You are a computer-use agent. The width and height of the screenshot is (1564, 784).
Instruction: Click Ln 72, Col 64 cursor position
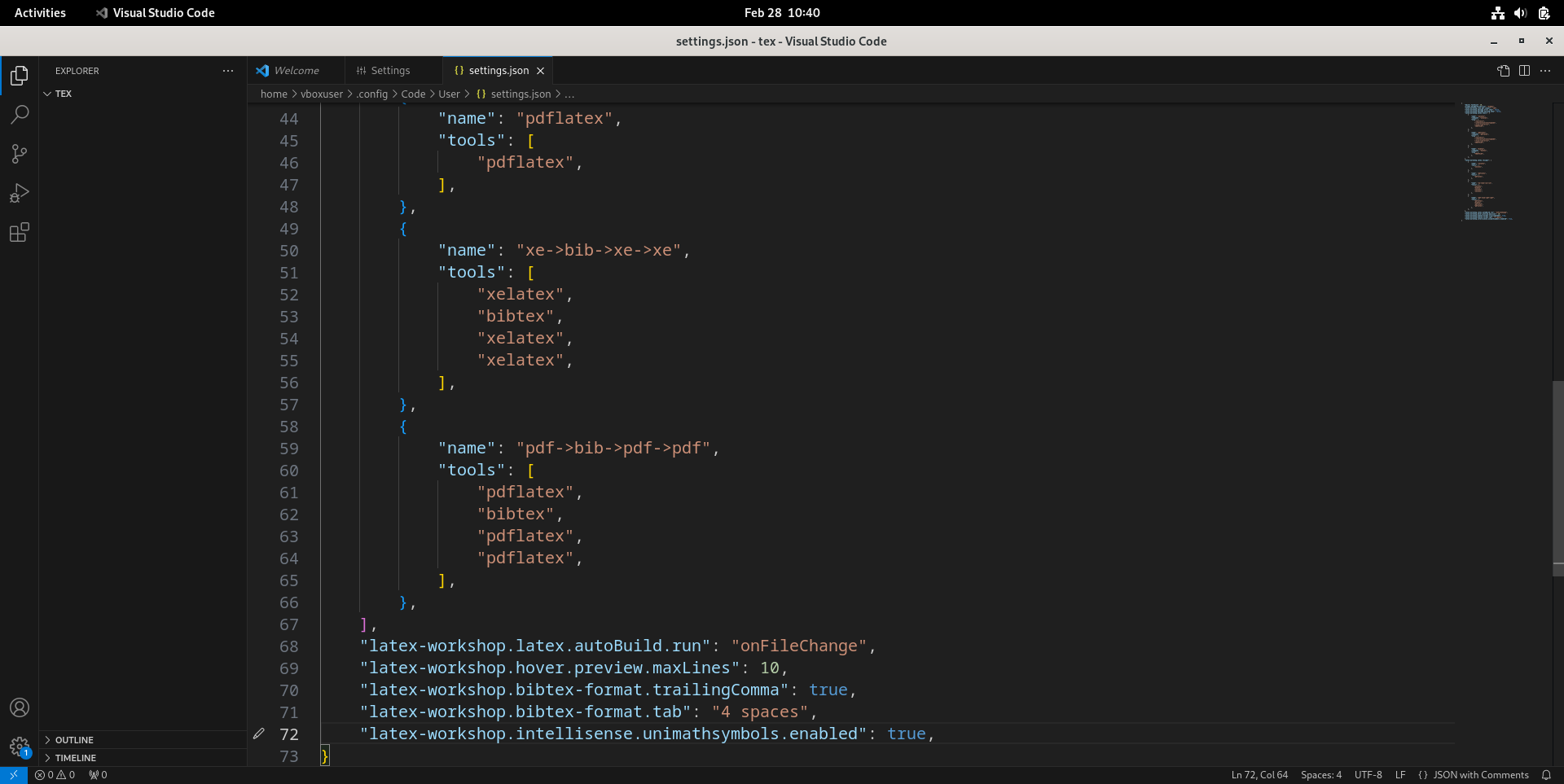pyautogui.click(x=1259, y=775)
